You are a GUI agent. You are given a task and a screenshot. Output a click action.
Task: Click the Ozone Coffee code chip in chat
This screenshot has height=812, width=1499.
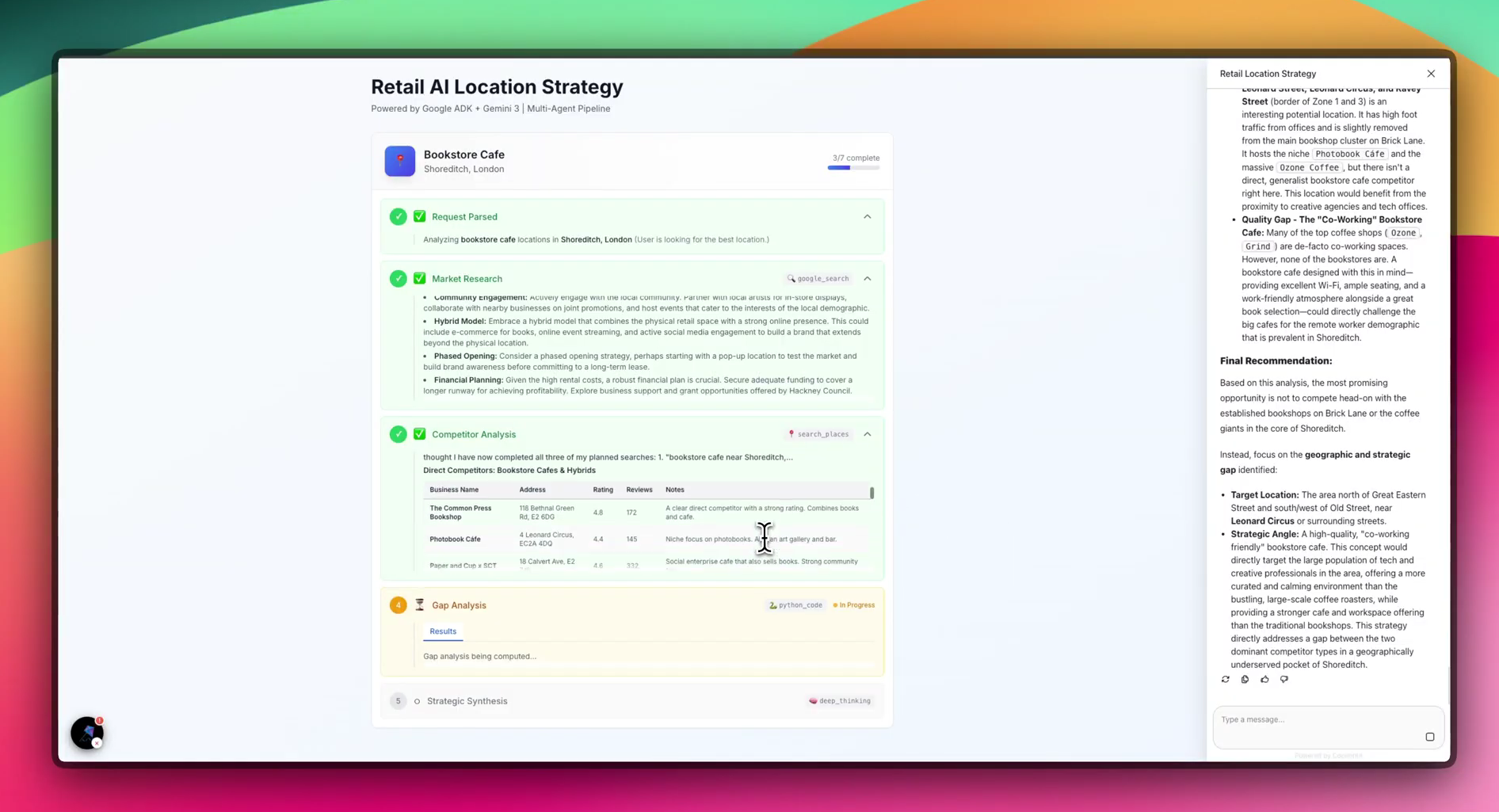1309,167
